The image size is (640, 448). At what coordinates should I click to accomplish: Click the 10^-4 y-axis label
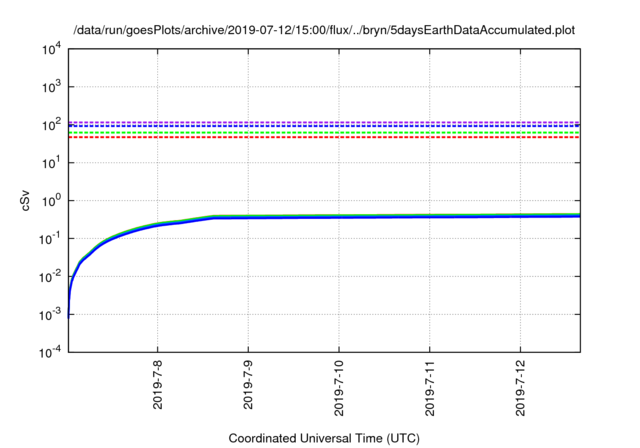pyautogui.click(x=50, y=352)
